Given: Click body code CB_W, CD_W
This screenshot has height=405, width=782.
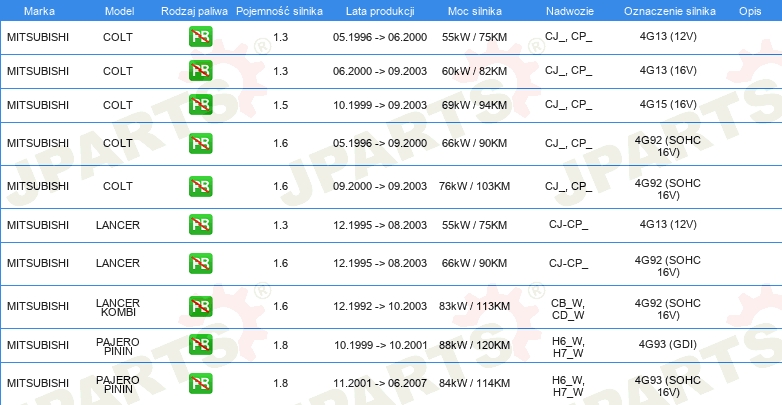Looking at the screenshot, I should [x=568, y=309].
